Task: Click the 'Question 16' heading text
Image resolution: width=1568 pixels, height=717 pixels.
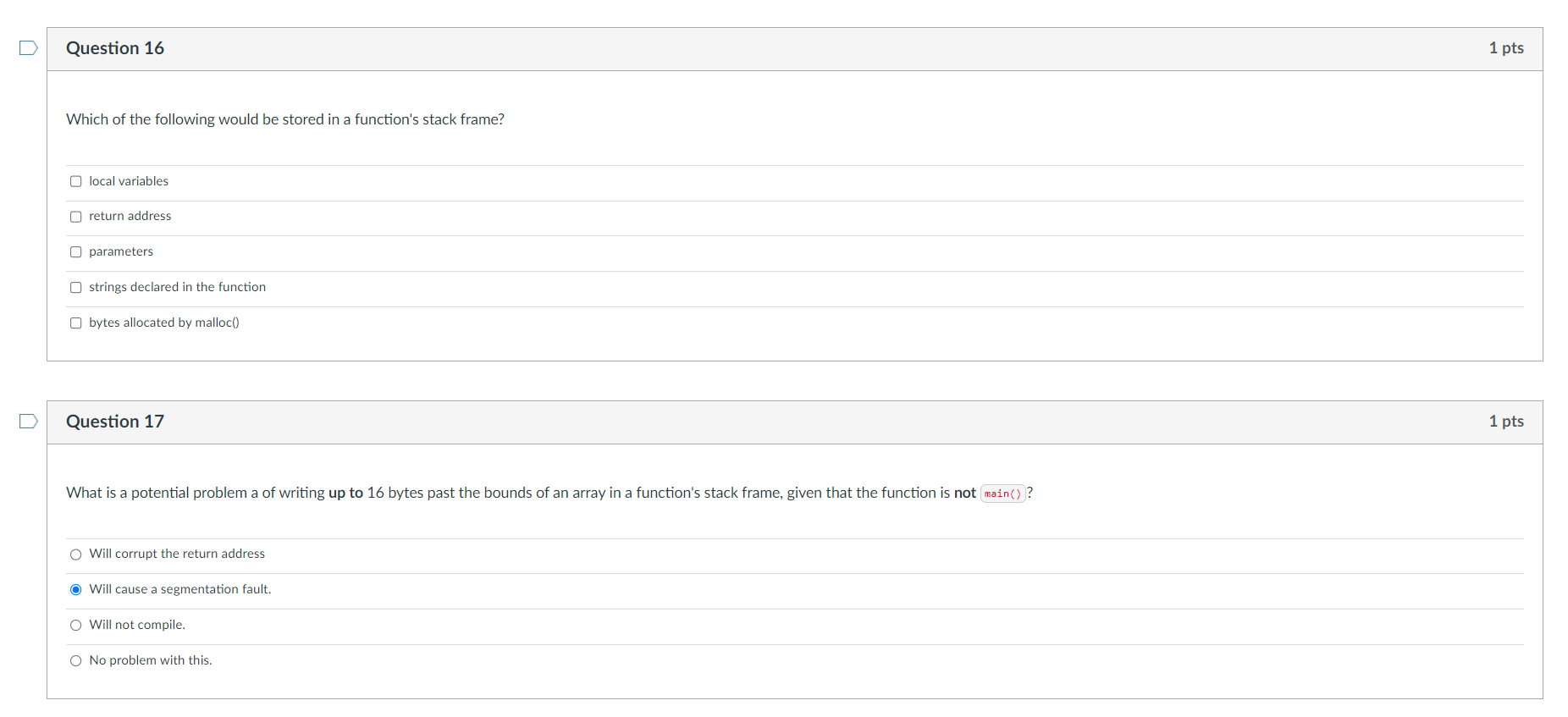Action: [x=115, y=48]
